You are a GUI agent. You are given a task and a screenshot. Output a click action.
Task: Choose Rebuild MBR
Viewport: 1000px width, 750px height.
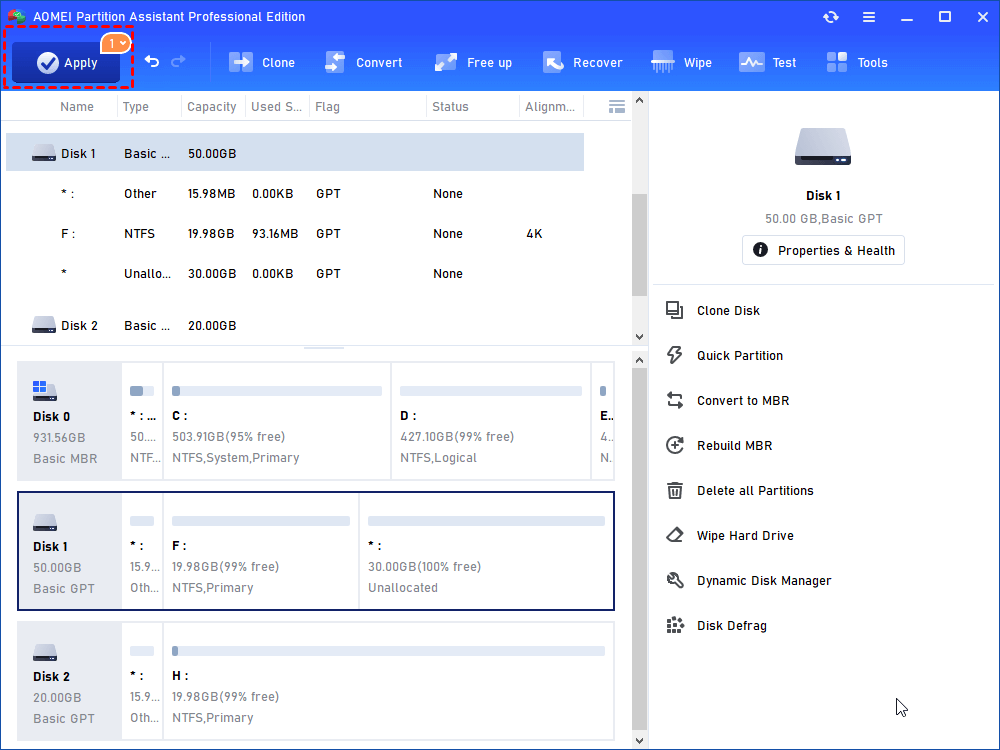click(x=735, y=445)
